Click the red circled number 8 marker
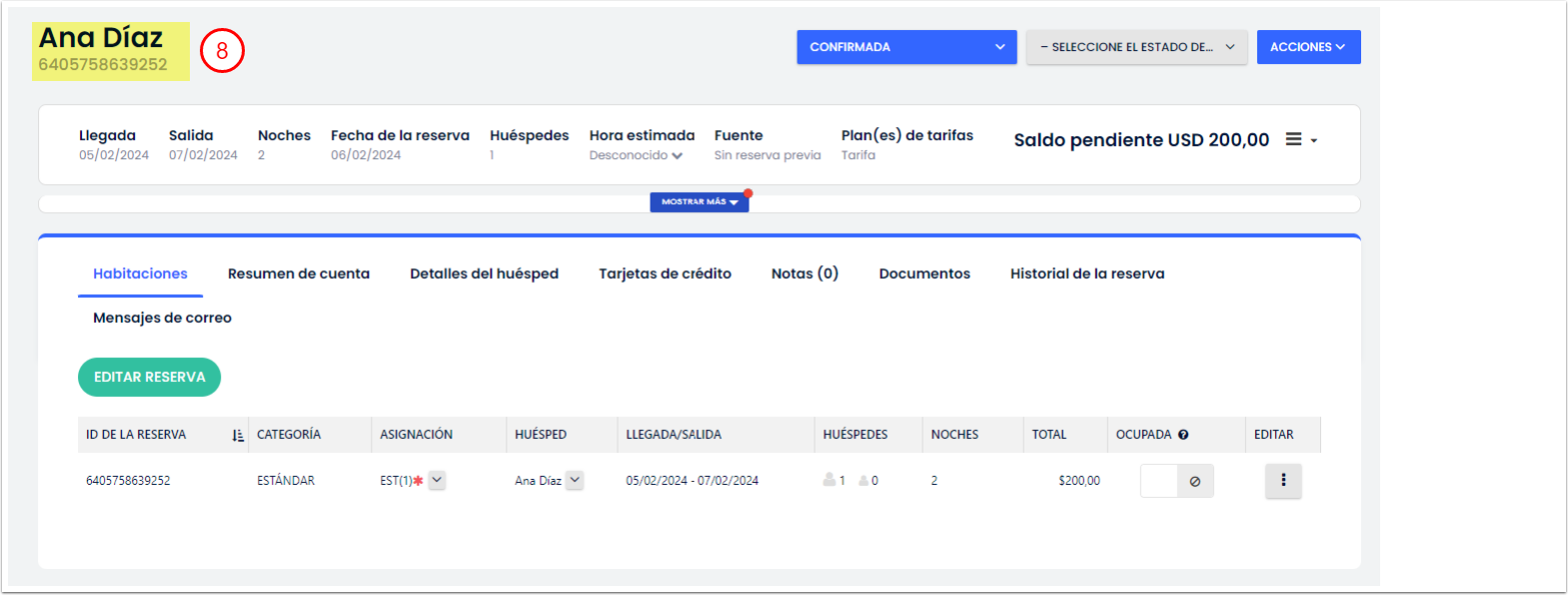Screen dimensions: 1568x595 (222, 51)
